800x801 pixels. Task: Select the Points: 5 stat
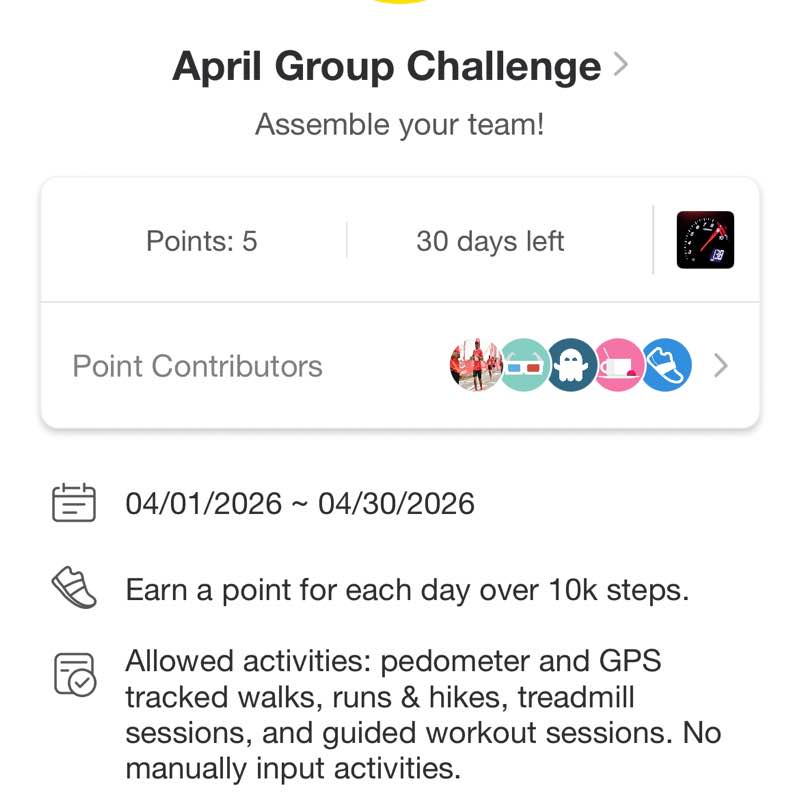tap(202, 241)
